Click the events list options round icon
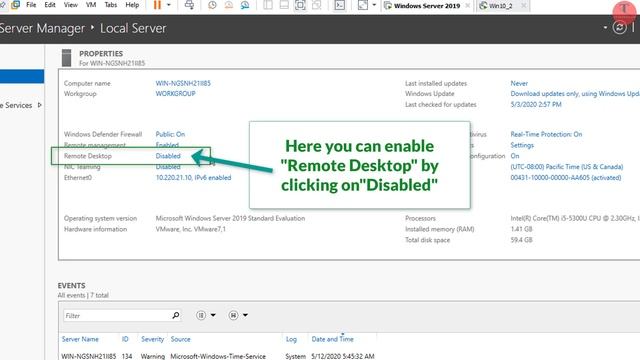Screen dimensions: 640x360 click(201, 315)
